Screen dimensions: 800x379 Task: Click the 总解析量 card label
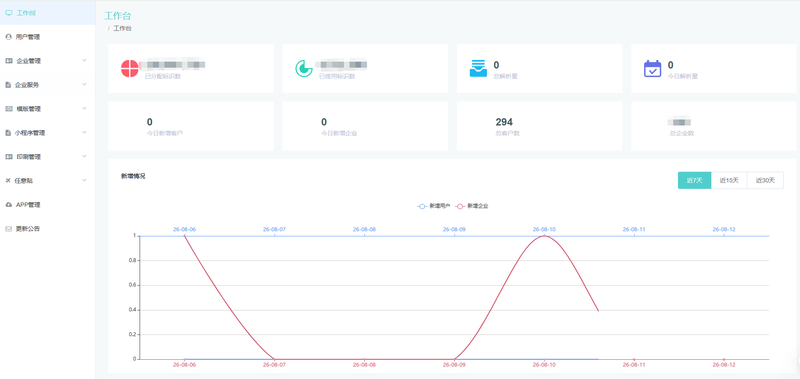click(506, 77)
